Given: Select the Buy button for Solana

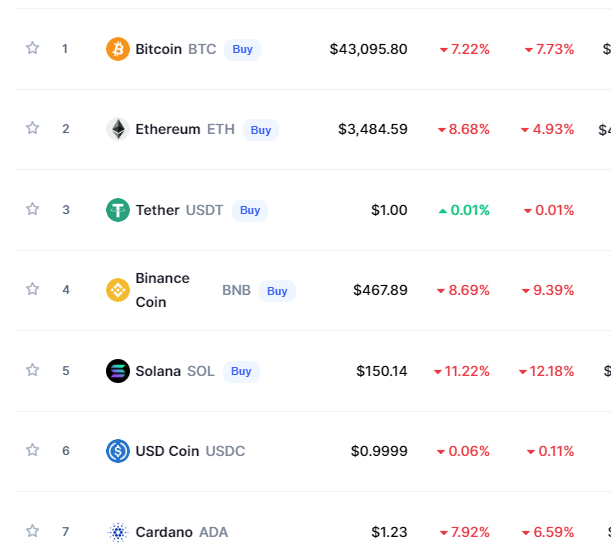Looking at the screenshot, I should coord(241,371).
